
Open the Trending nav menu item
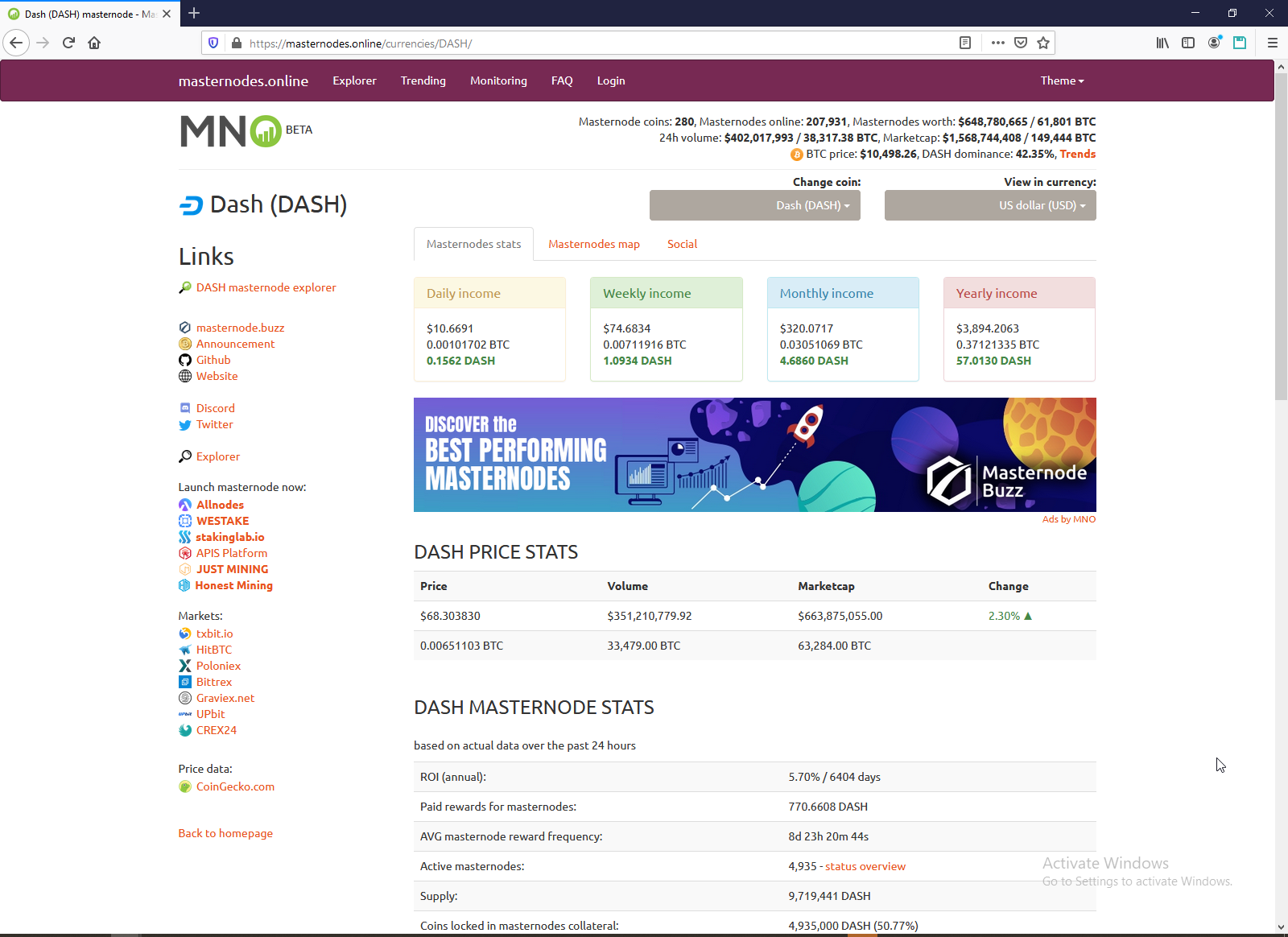pos(423,80)
